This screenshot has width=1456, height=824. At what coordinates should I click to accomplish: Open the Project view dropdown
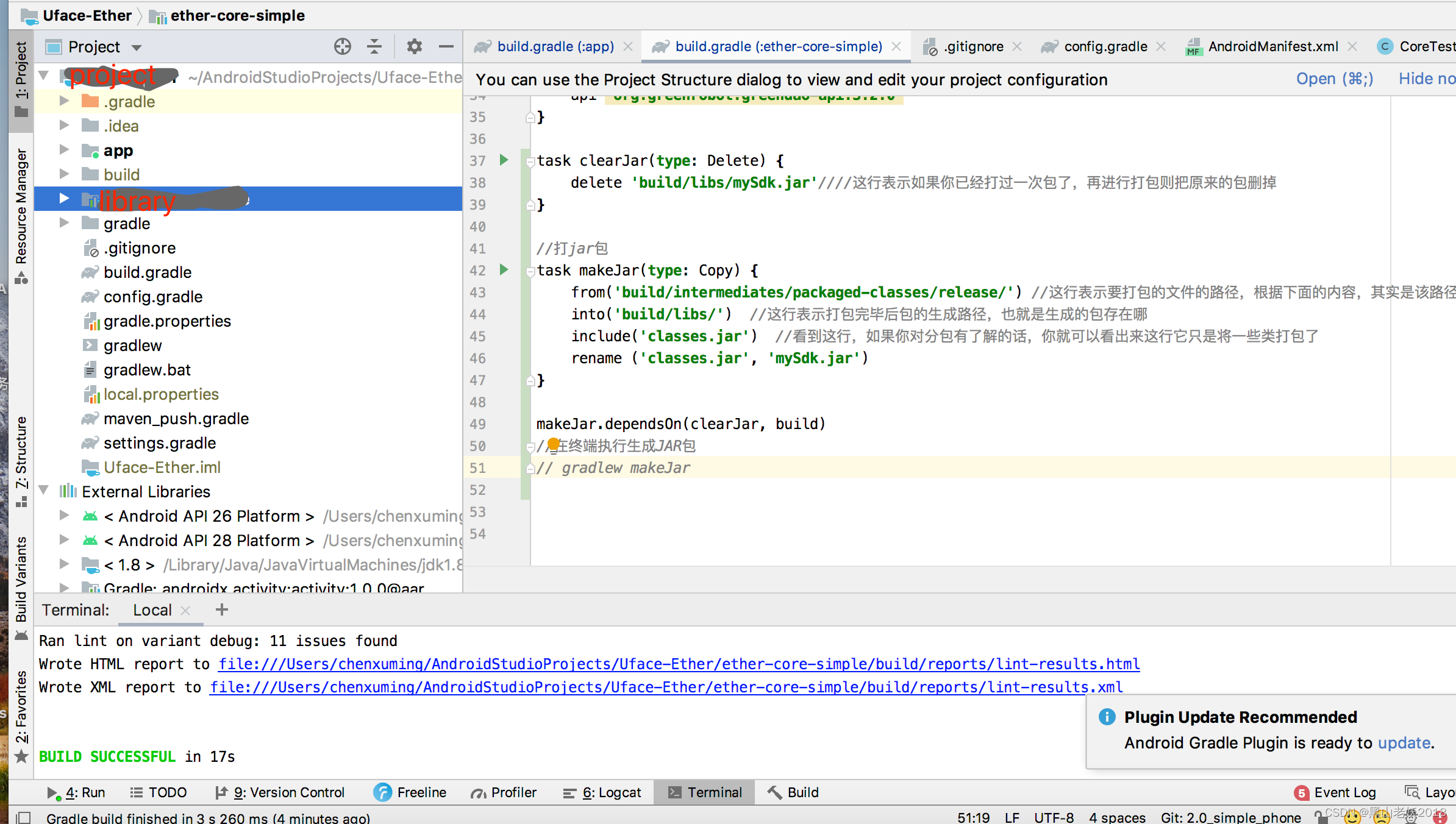pos(136,48)
